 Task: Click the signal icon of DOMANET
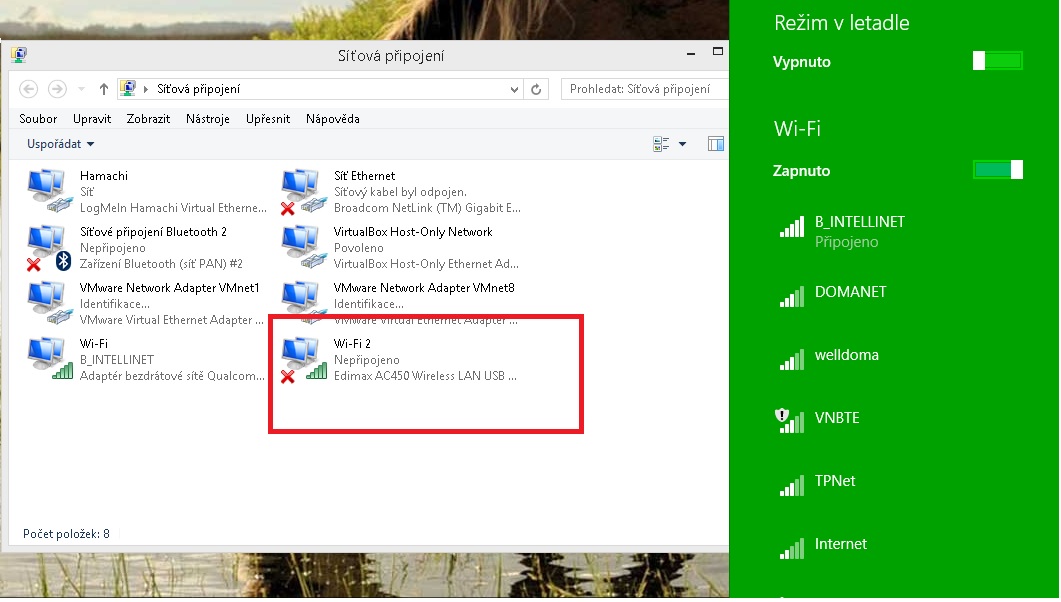[x=792, y=296]
